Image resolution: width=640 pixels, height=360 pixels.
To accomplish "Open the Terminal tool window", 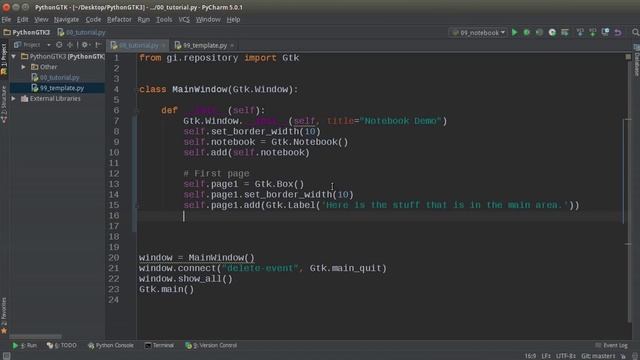I will coord(159,345).
